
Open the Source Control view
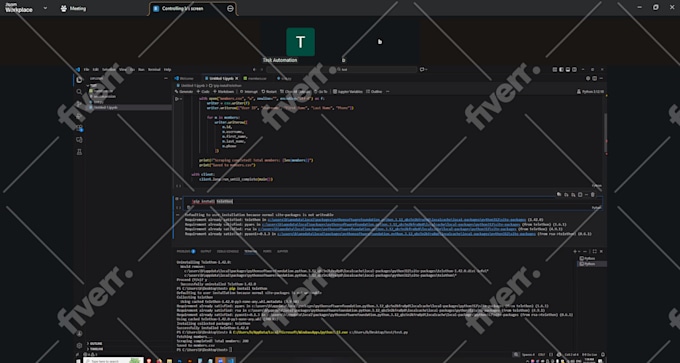click(x=79, y=104)
